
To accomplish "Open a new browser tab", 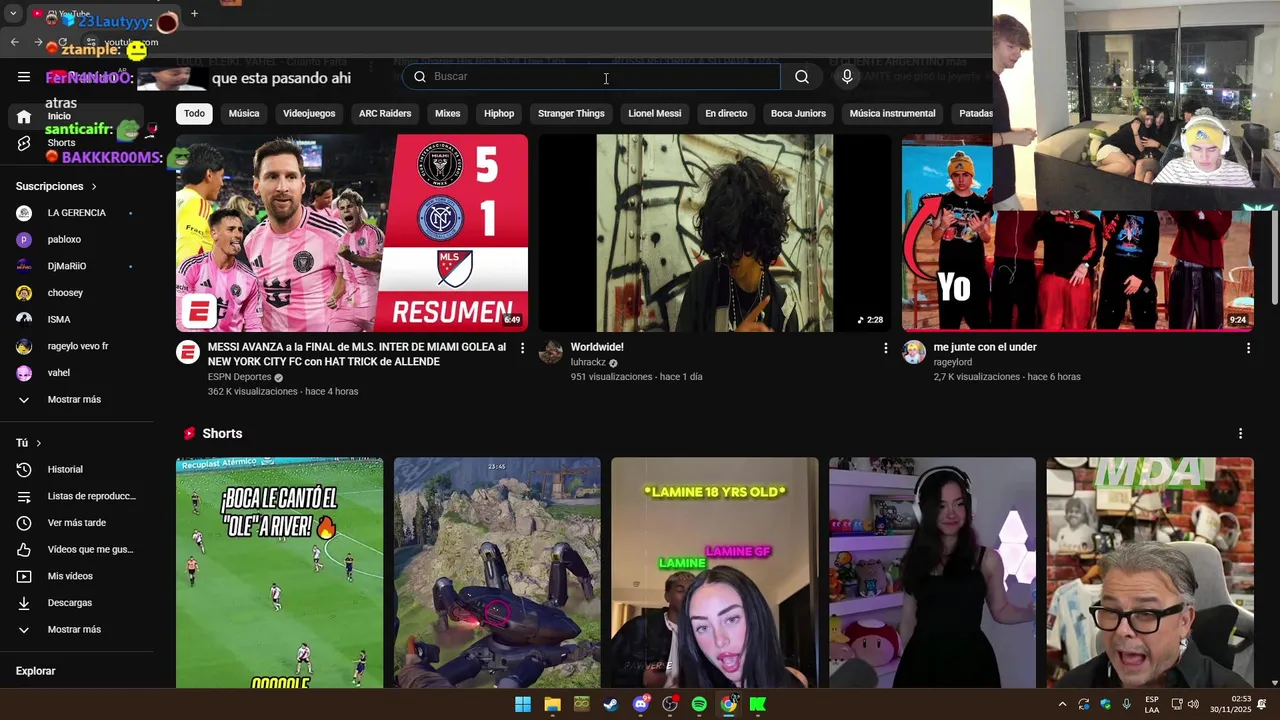I will (194, 14).
